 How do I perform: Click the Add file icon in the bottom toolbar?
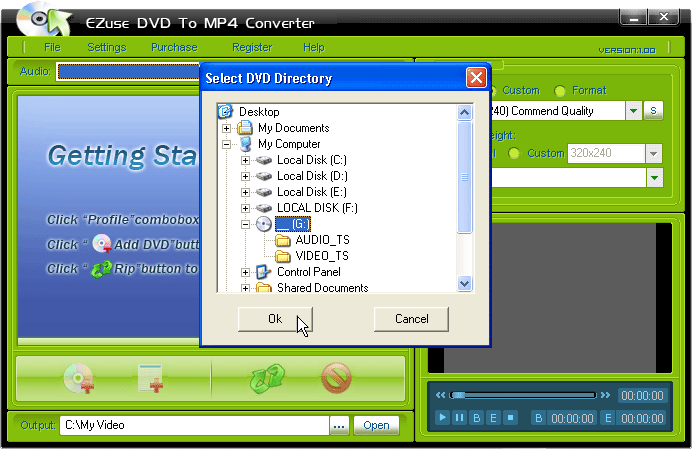150,378
